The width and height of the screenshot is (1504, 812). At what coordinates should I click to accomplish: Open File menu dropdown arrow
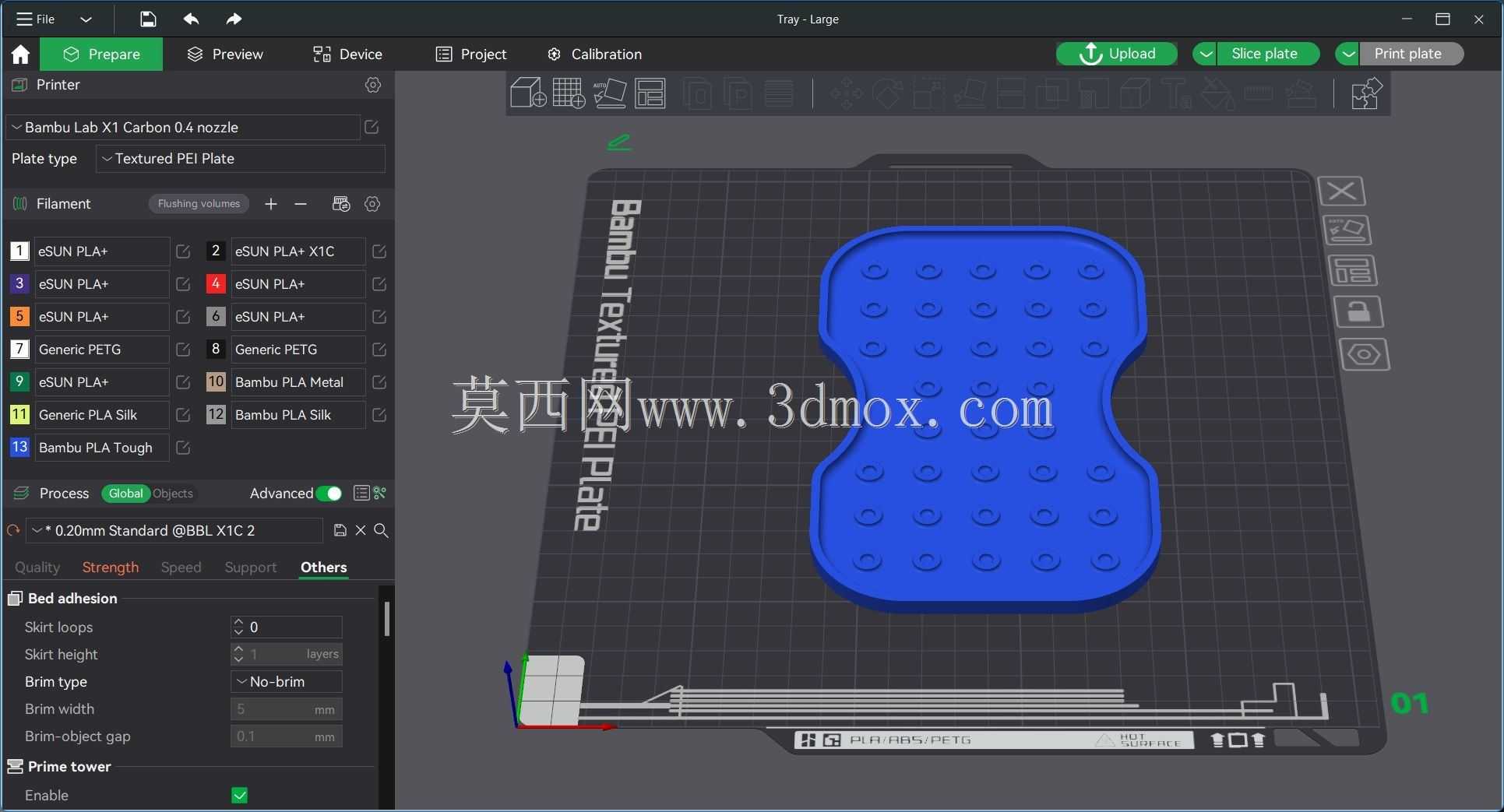tap(86, 19)
